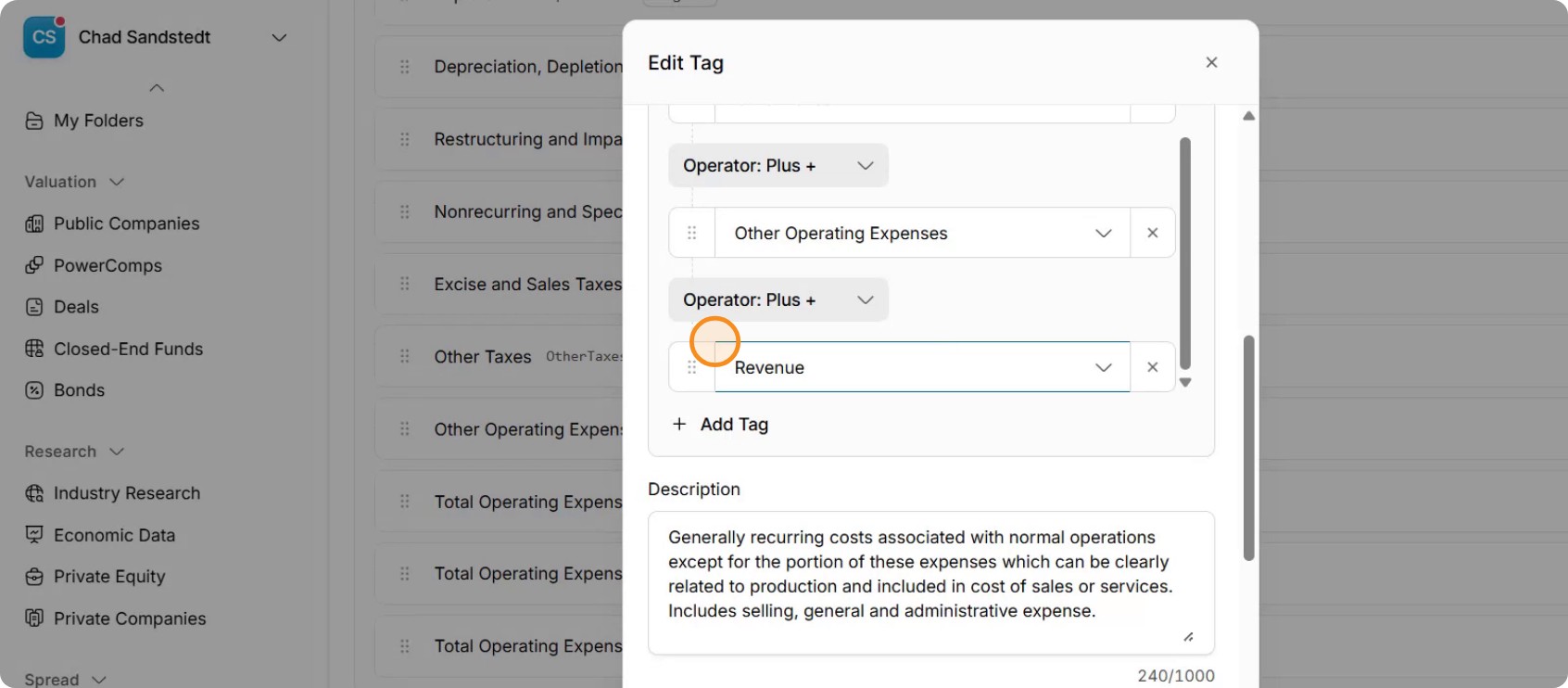1568x688 pixels.
Task: Open the Chad Sandstedt account dropdown
Action: coord(279,37)
